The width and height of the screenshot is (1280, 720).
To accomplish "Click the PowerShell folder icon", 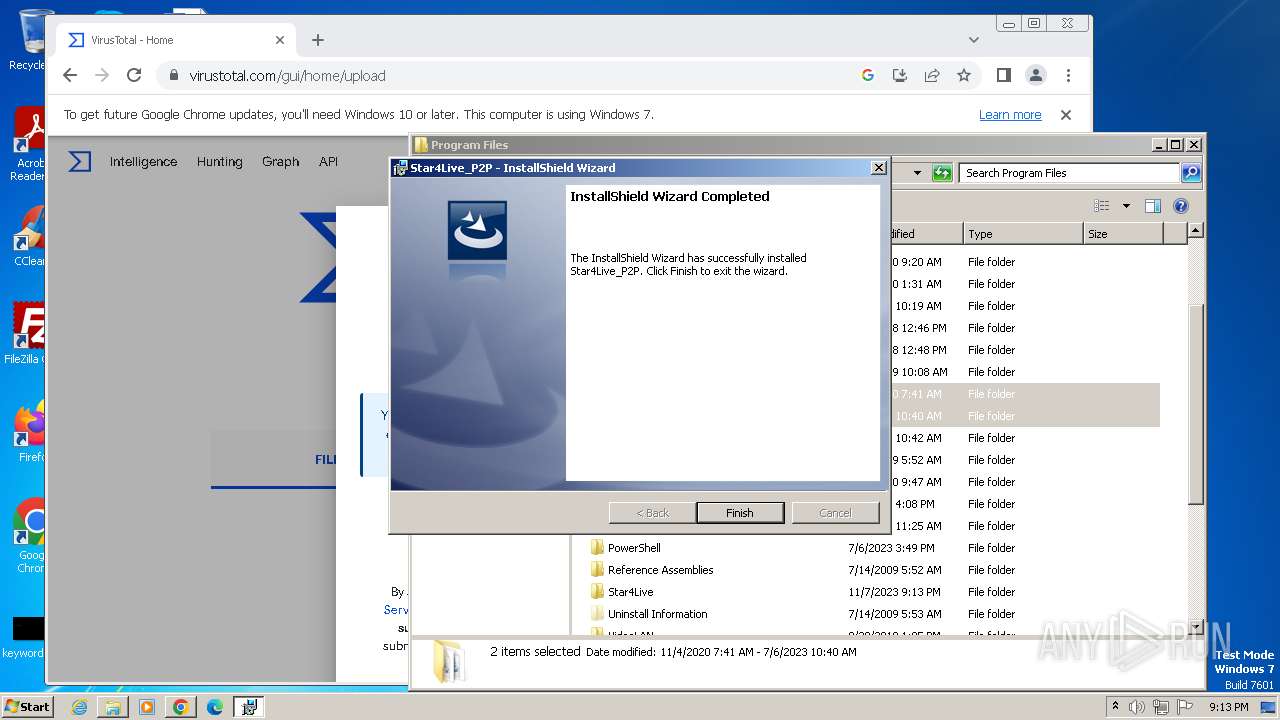I will (597, 548).
